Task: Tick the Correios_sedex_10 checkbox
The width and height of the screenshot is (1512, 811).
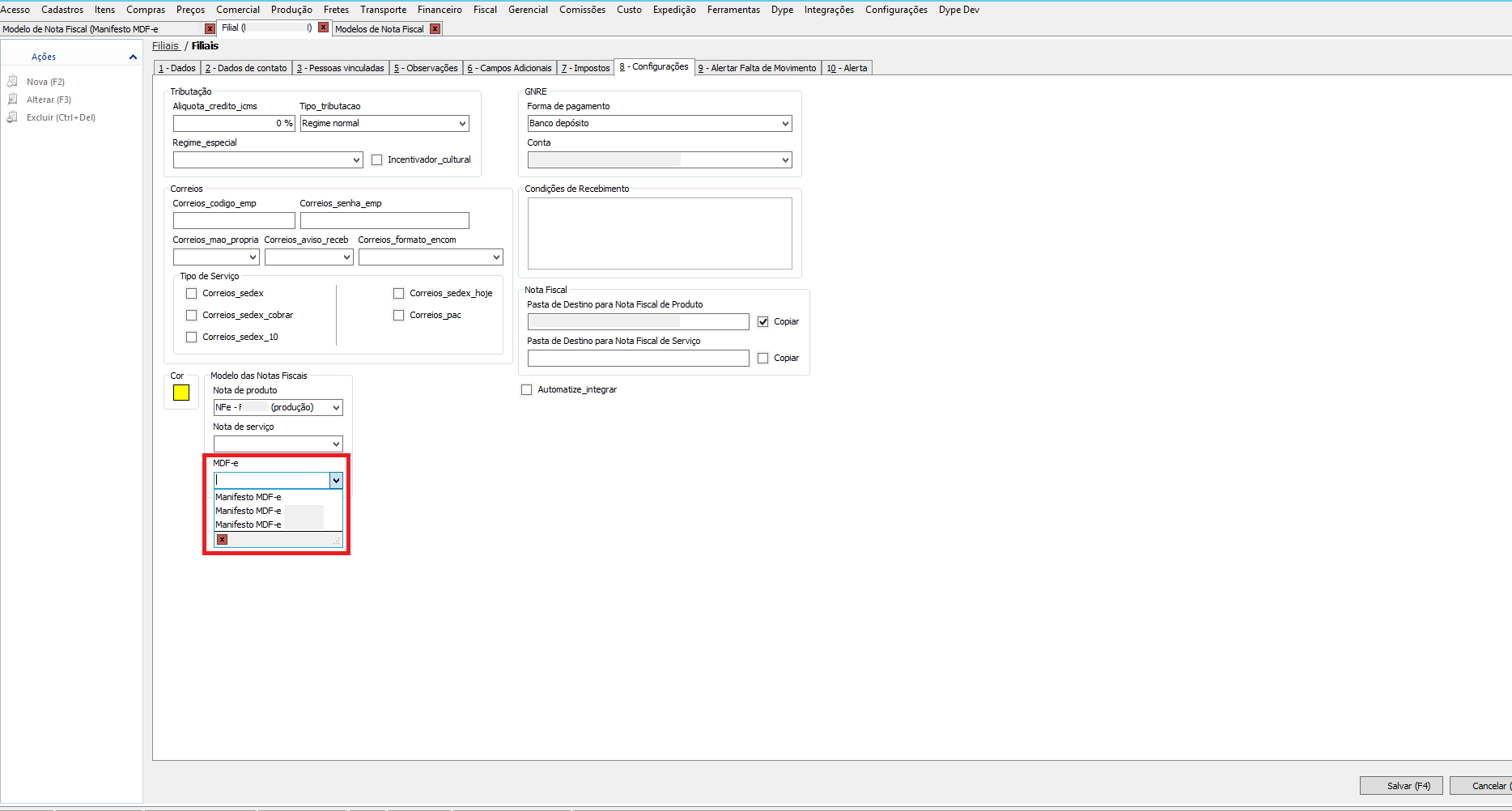Action: (192, 338)
